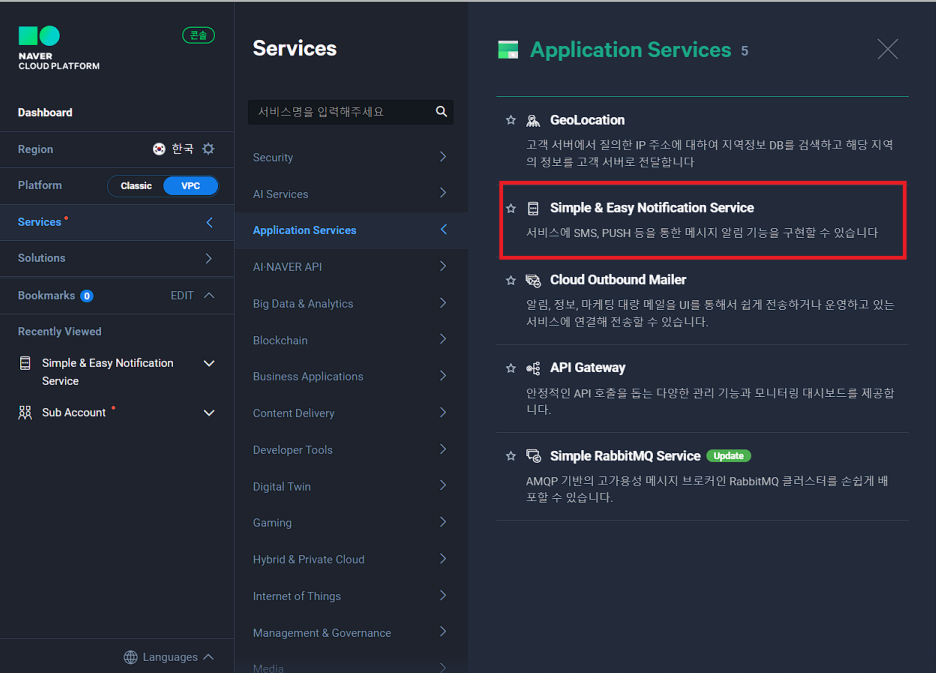Click the green 콘솔 badge
The height and width of the screenshot is (673, 936).
coord(198,35)
